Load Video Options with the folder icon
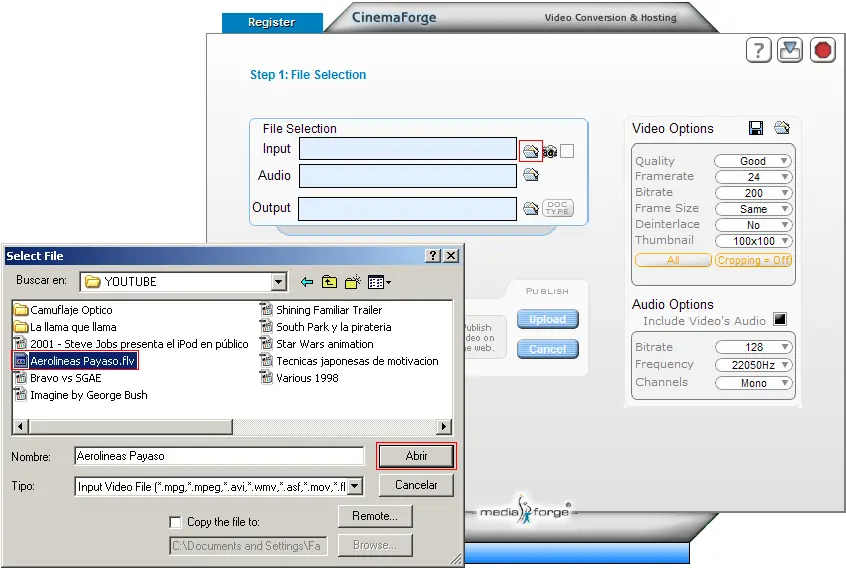The image size is (846, 568). coord(782,128)
